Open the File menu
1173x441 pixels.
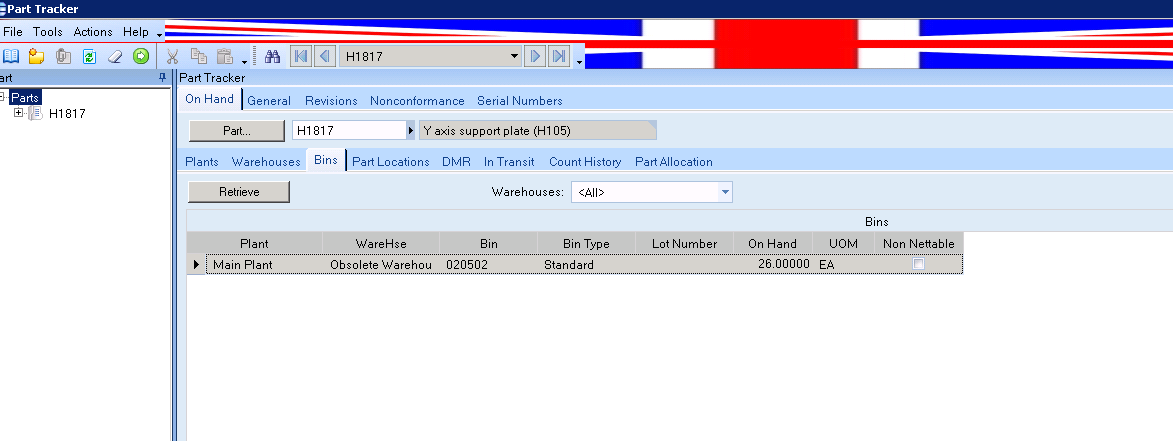point(13,32)
